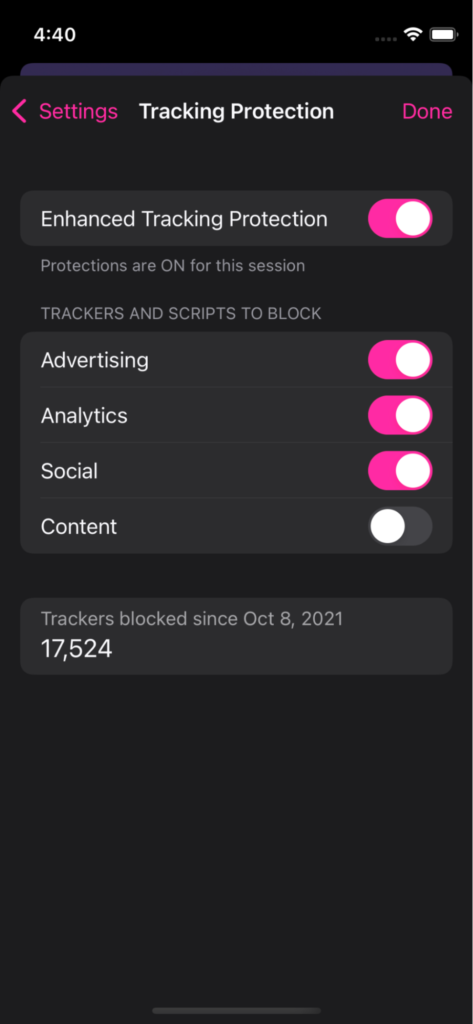Viewport: 473px width, 1024px height.
Task: Tap the 4:40 clock in status bar
Action: point(55,35)
